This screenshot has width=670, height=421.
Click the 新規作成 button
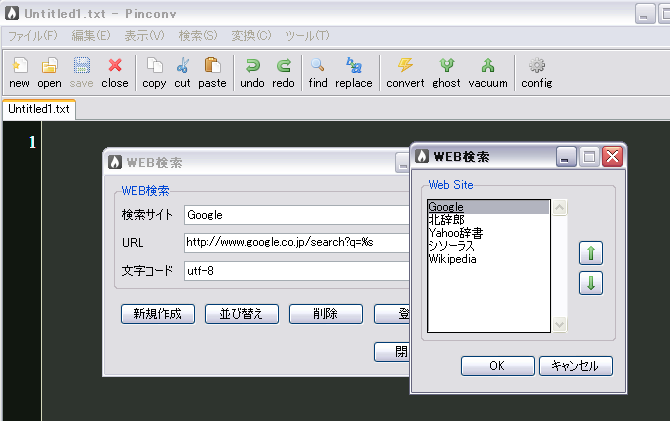[x=158, y=314]
